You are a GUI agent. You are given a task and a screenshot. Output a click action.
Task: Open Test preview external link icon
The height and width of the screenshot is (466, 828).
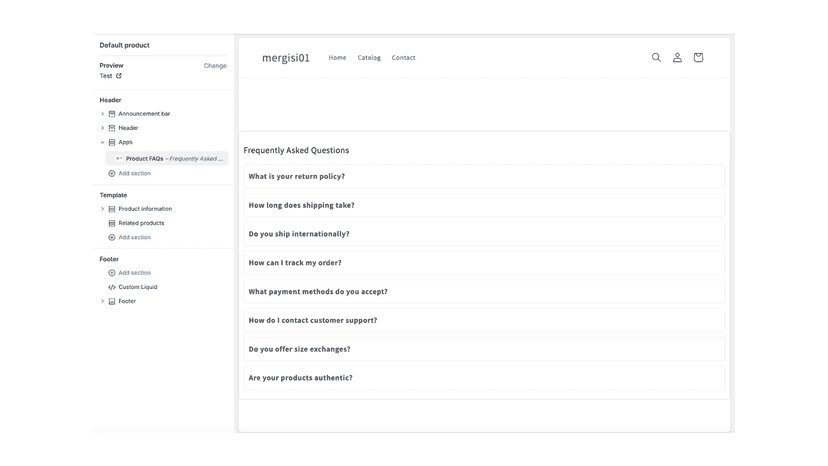pyautogui.click(x=119, y=76)
